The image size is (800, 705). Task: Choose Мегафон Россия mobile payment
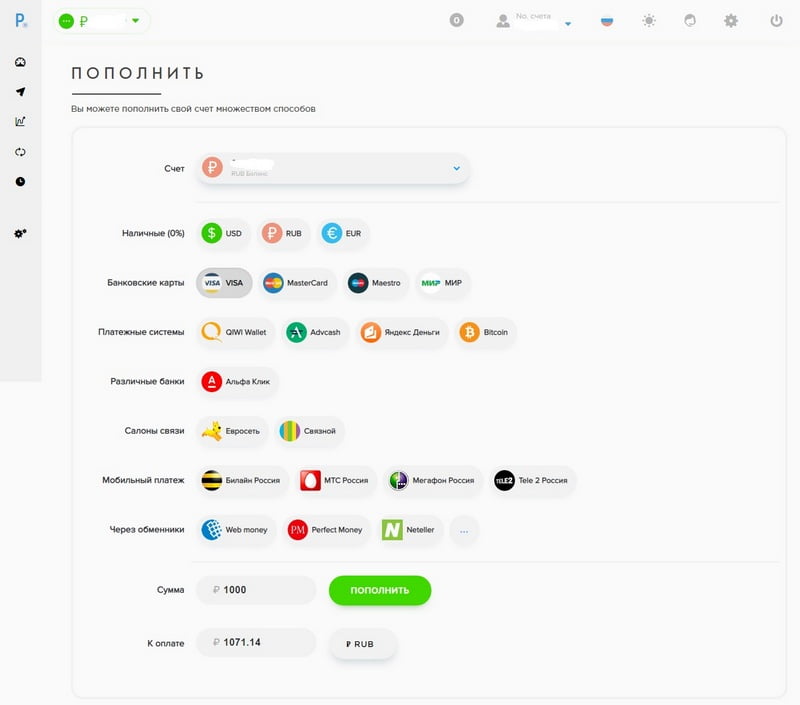433,480
